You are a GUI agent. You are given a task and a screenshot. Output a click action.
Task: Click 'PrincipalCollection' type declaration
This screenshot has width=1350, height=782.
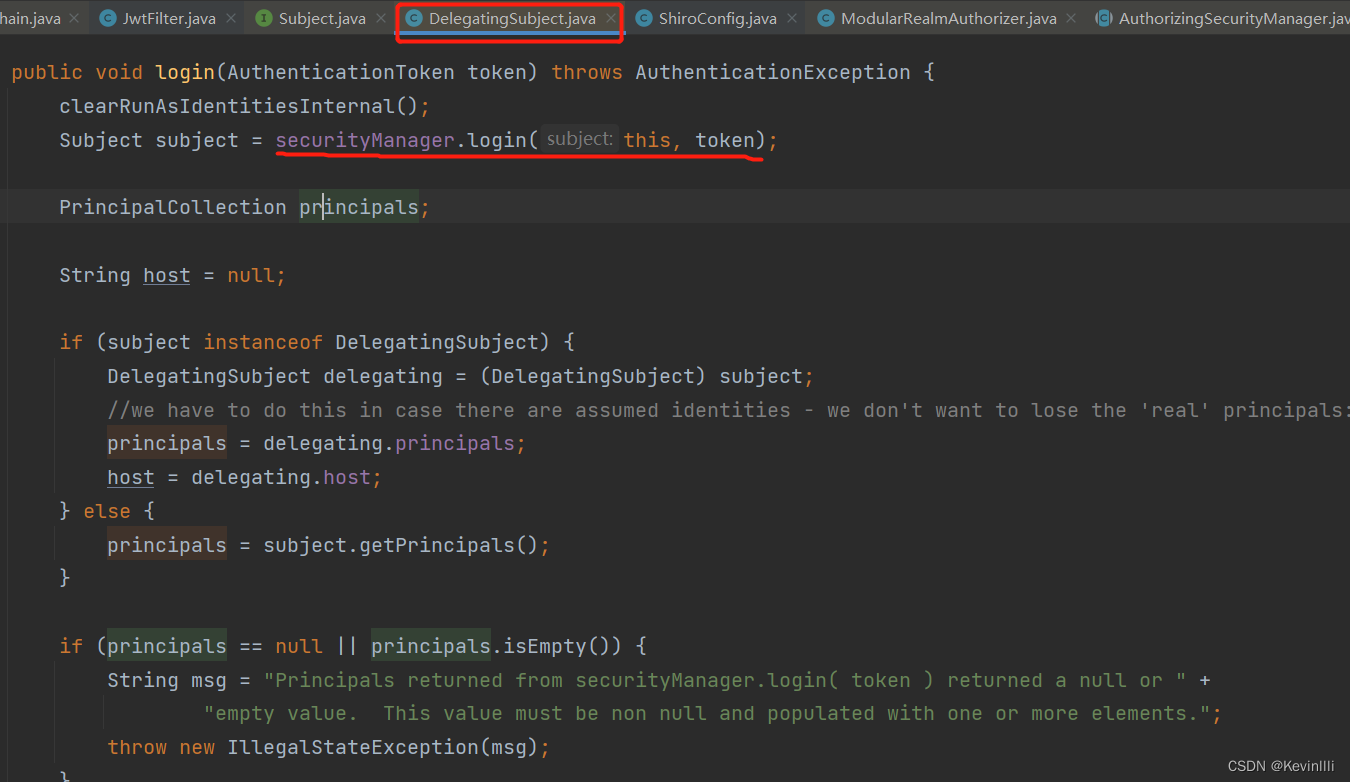173,207
